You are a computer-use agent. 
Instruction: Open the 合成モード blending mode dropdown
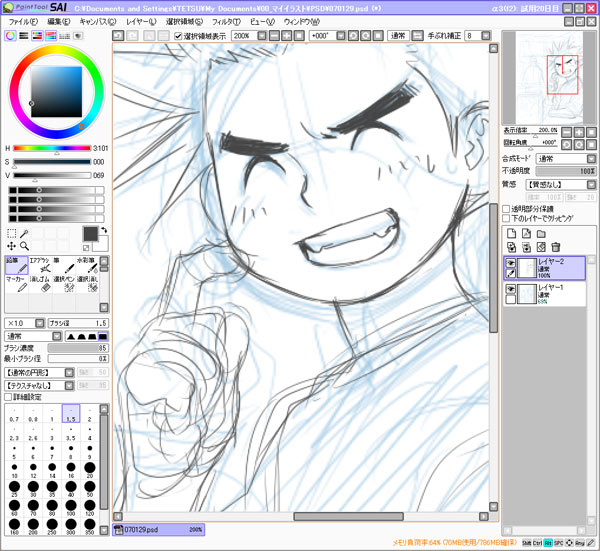click(x=591, y=158)
